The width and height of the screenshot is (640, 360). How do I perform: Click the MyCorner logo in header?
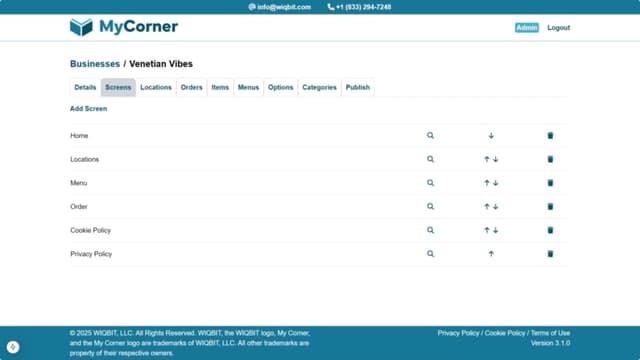(124, 27)
